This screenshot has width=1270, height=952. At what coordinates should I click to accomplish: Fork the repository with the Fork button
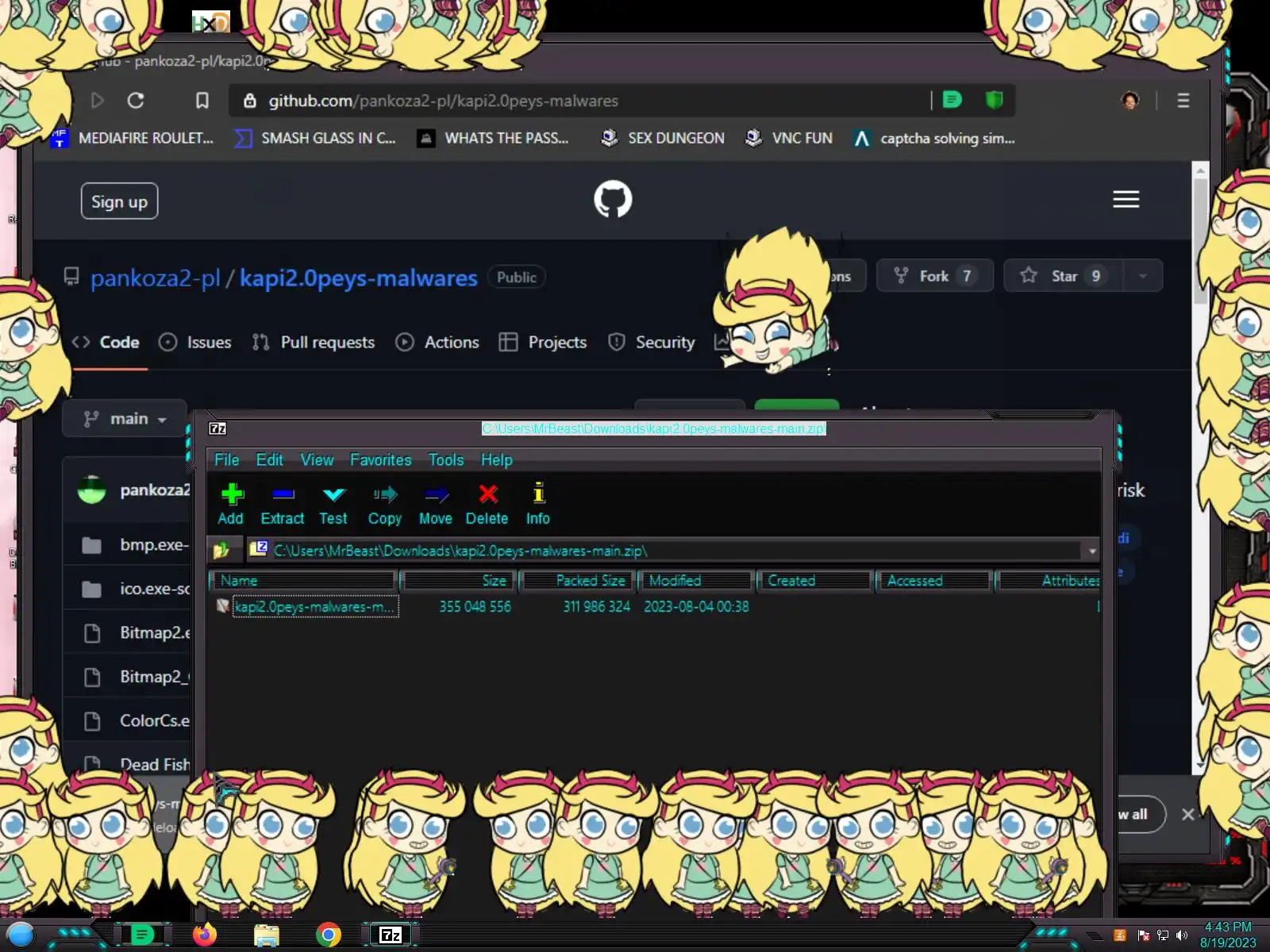pos(934,276)
